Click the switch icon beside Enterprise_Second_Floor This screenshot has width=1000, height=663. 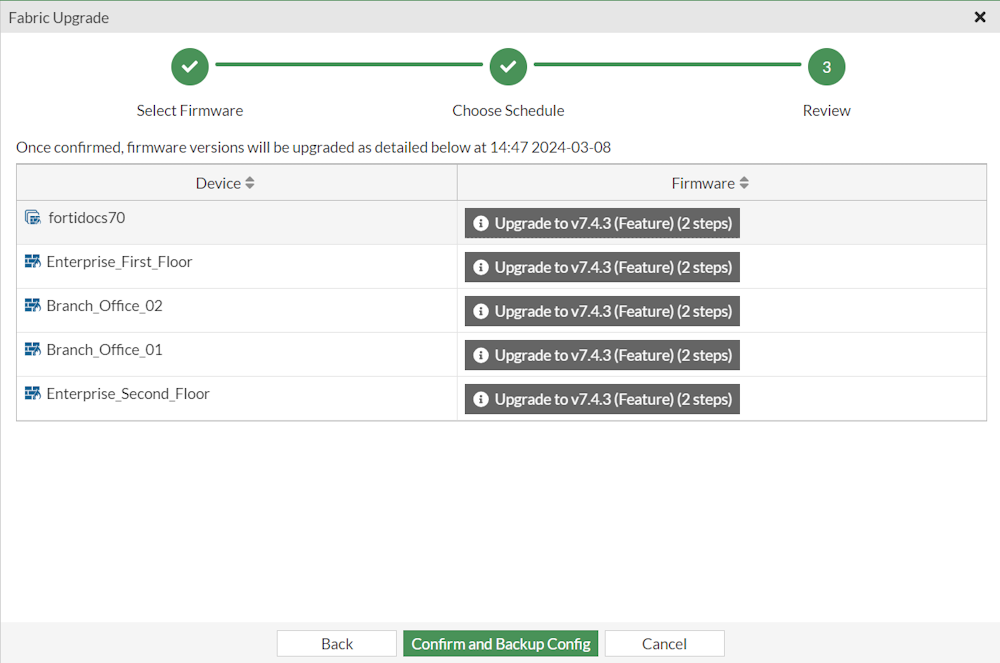tap(31, 393)
